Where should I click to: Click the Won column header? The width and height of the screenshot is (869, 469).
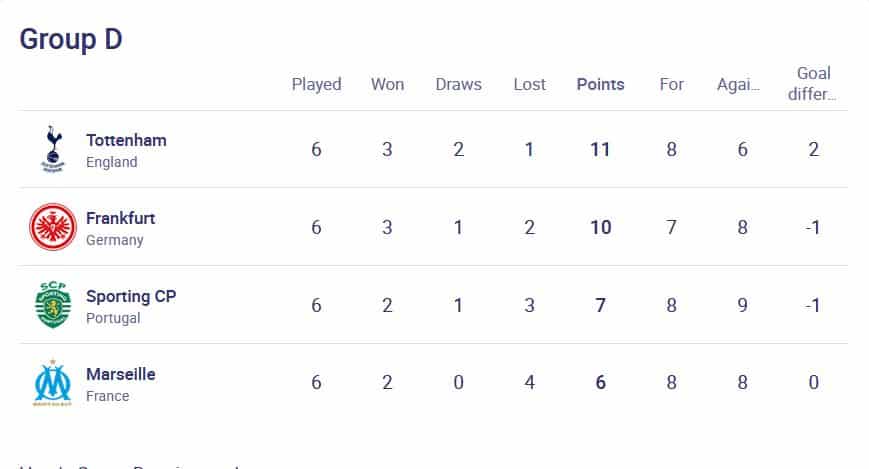coord(387,84)
